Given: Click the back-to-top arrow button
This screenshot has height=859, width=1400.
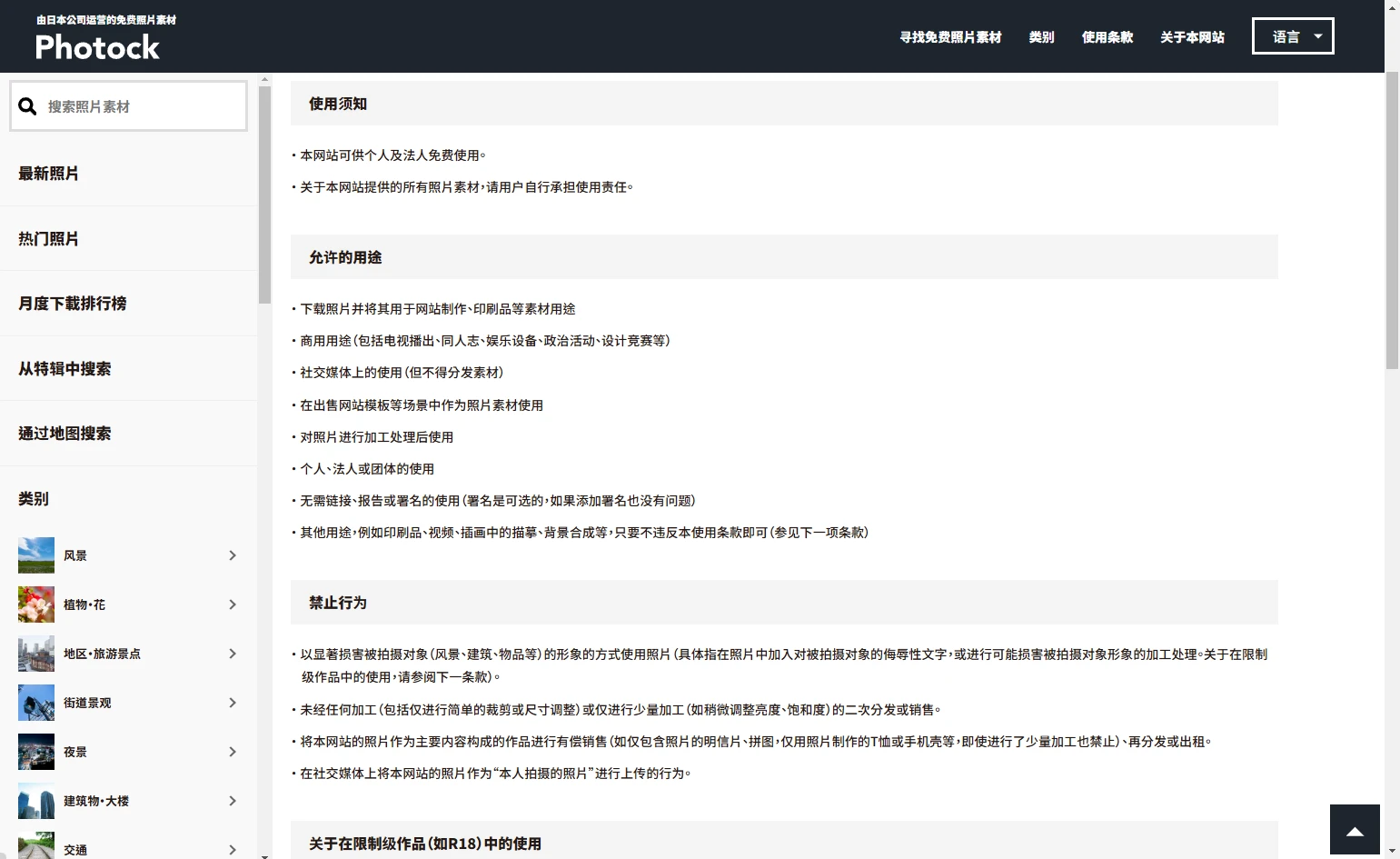Looking at the screenshot, I should [1355, 830].
